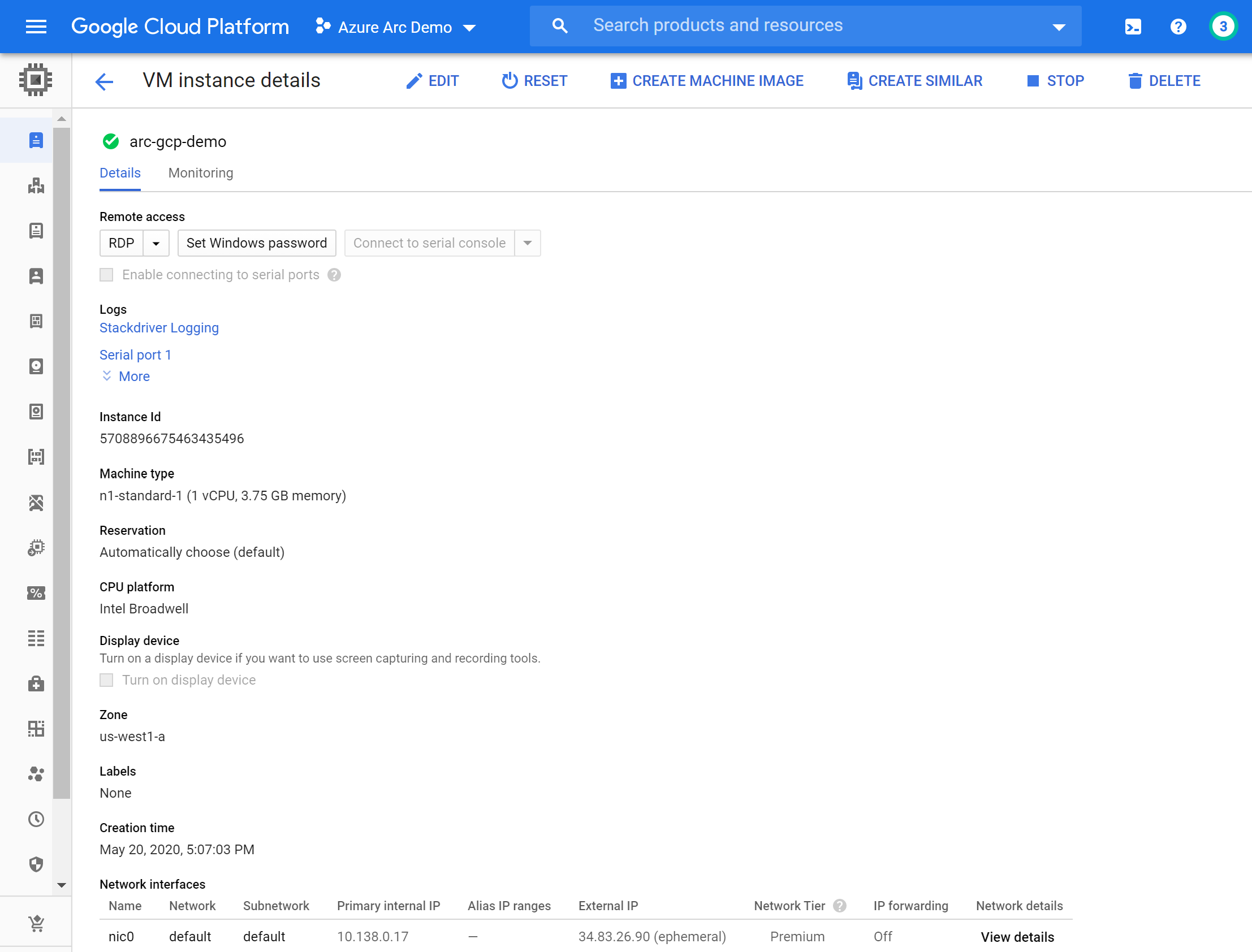
Task: Open Instance templates sidebar icon
Action: tap(36, 231)
